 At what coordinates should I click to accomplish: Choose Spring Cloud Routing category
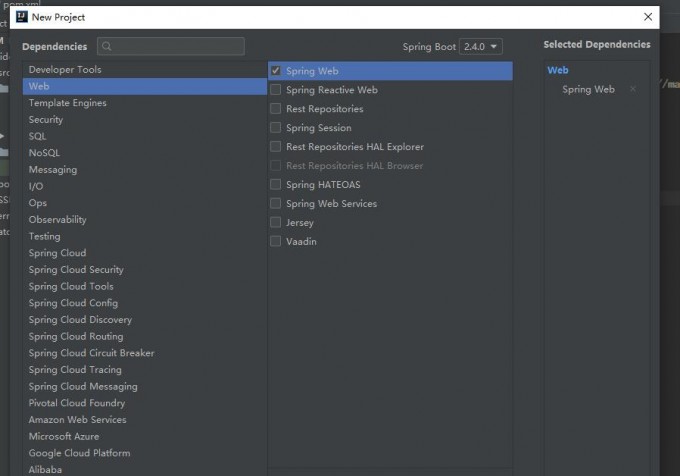point(145,336)
